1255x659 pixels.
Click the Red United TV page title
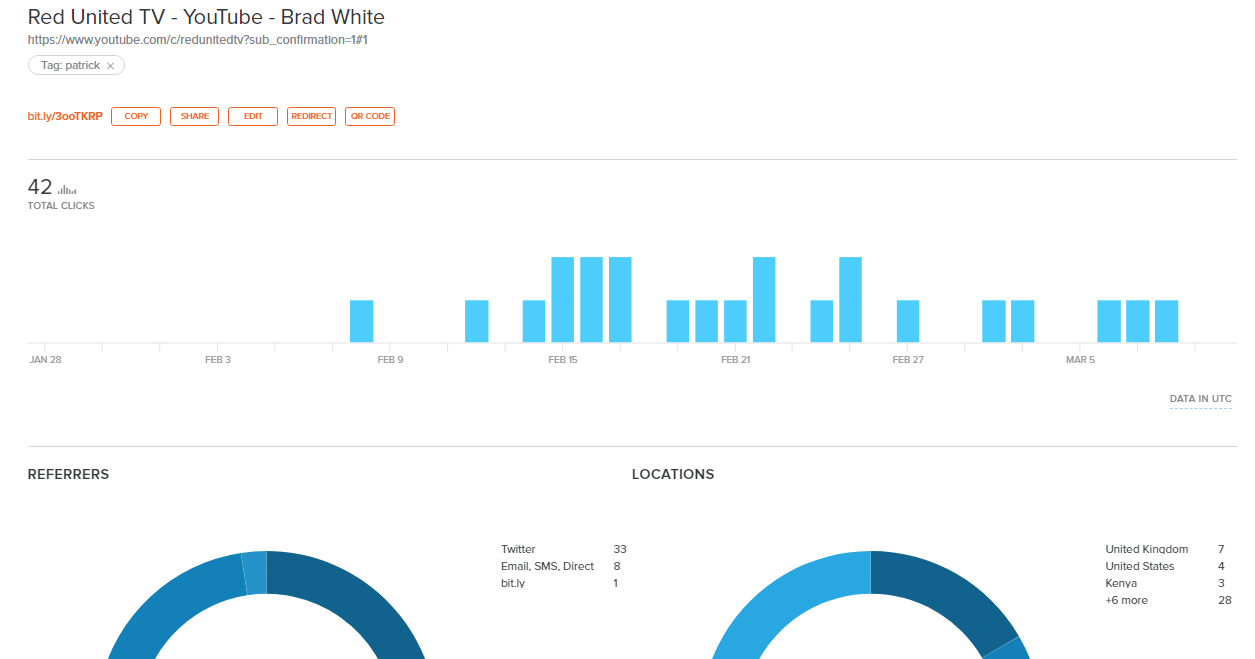[x=206, y=17]
